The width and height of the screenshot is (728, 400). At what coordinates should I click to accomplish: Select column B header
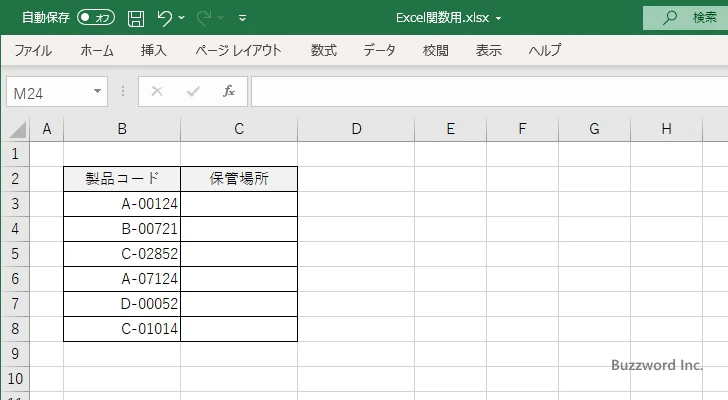coord(122,129)
